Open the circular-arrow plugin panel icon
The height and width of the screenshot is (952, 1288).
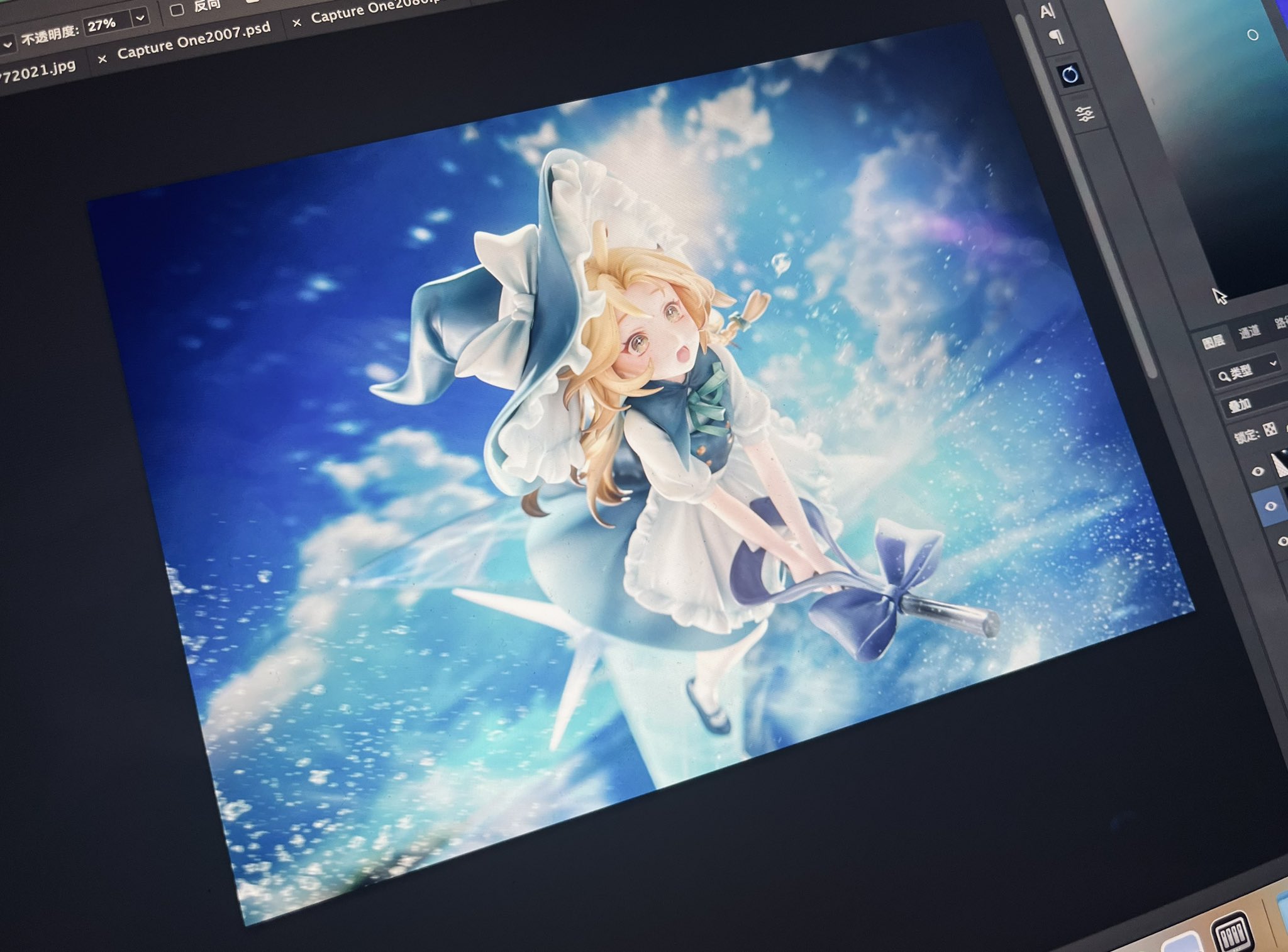[1070, 75]
